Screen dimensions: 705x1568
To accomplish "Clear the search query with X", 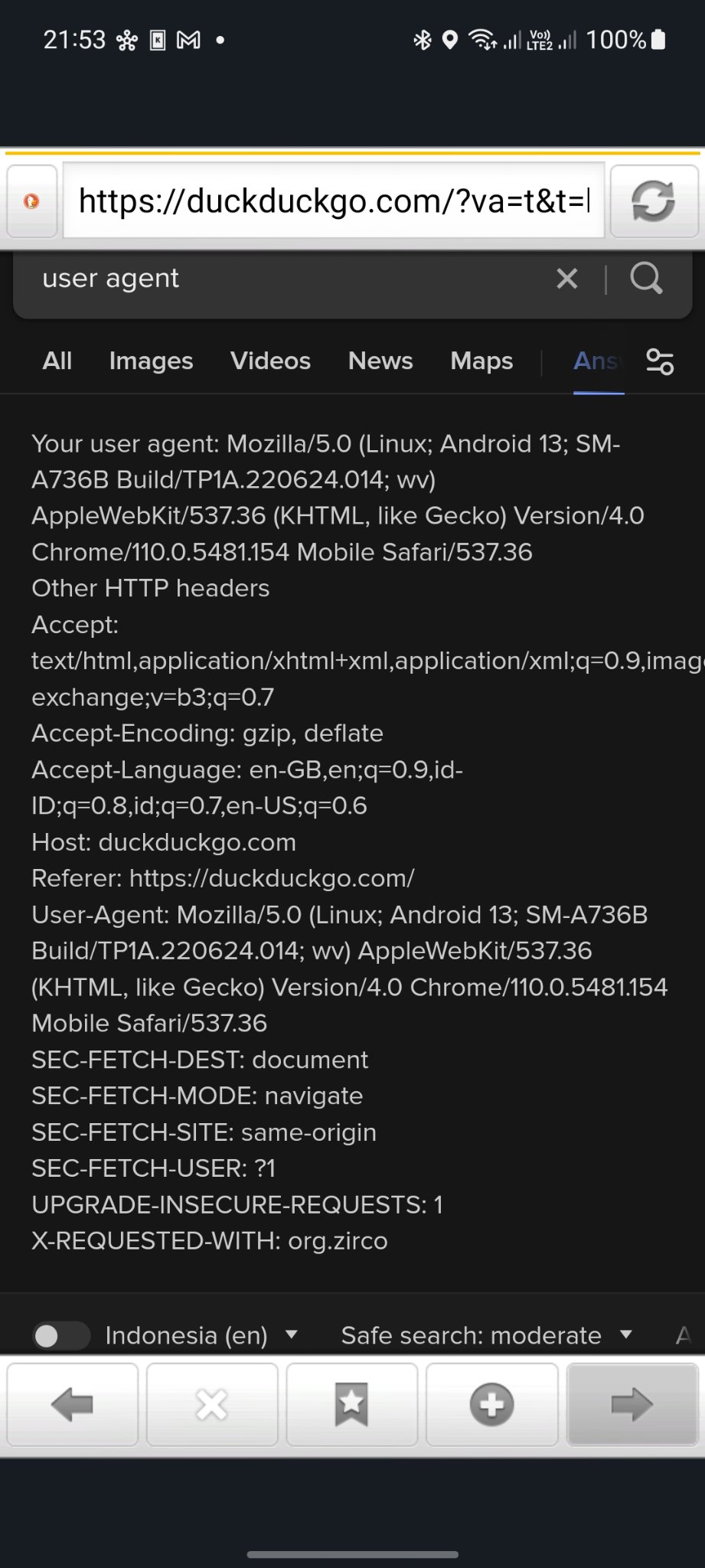I will click(566, 279).
